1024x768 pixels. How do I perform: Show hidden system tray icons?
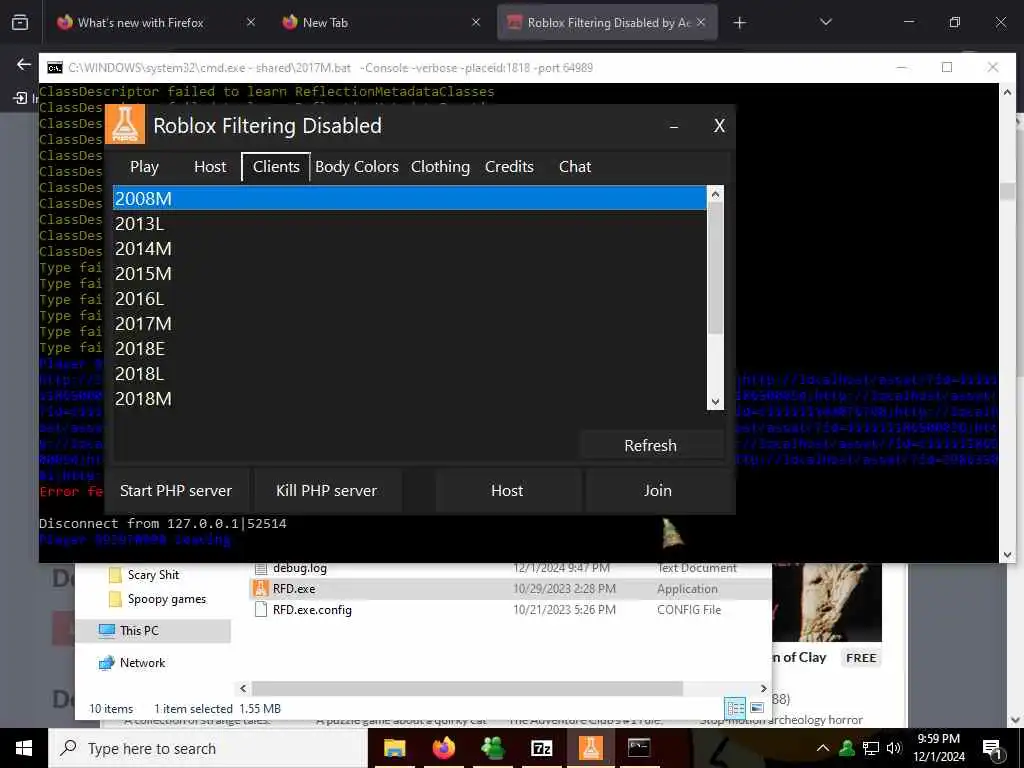tap(823, 748)
